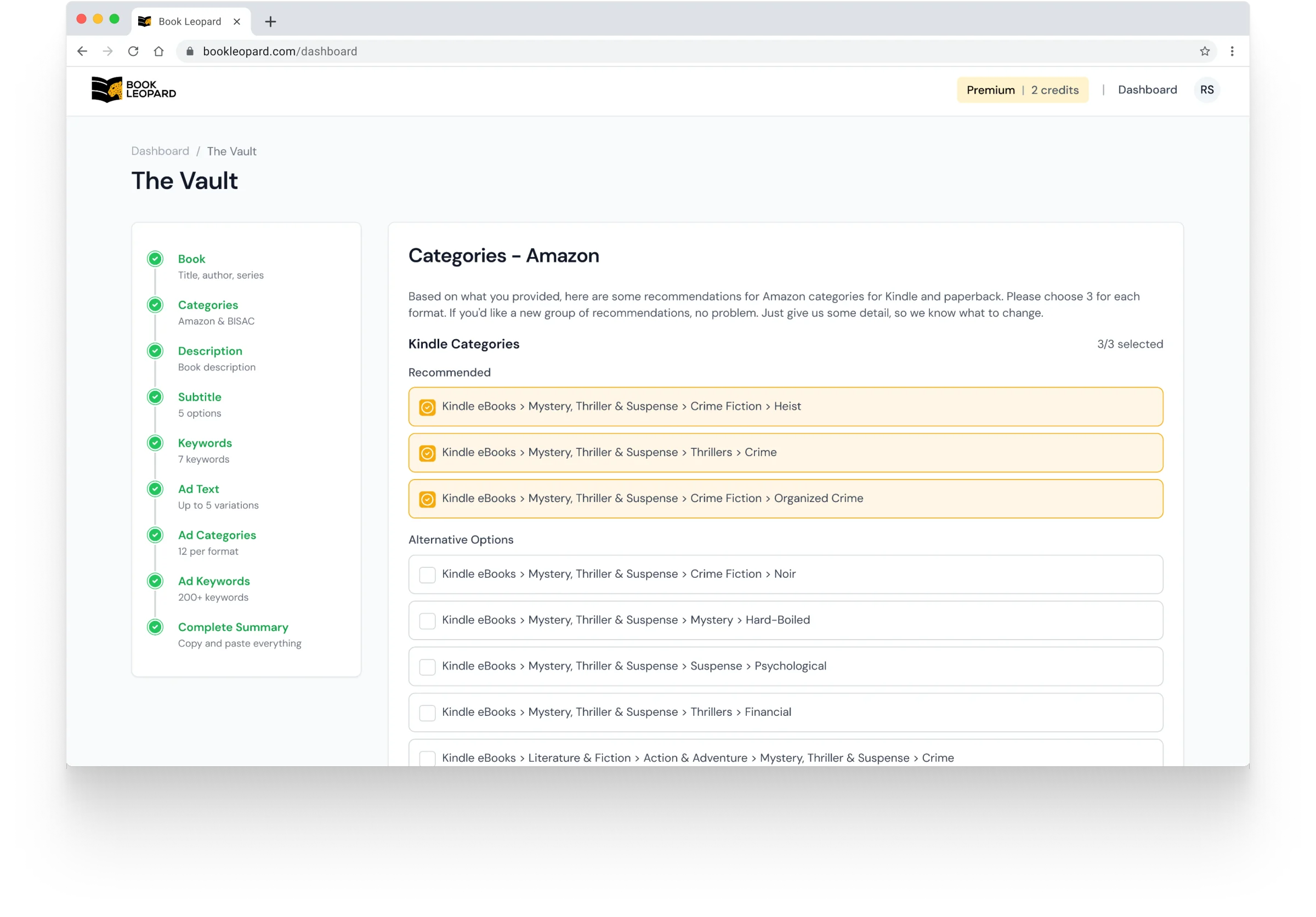Click the Categories – Amazon heading
This screenshot has width=1316, height=917.
pyautogui.click(x=503, y=255)
